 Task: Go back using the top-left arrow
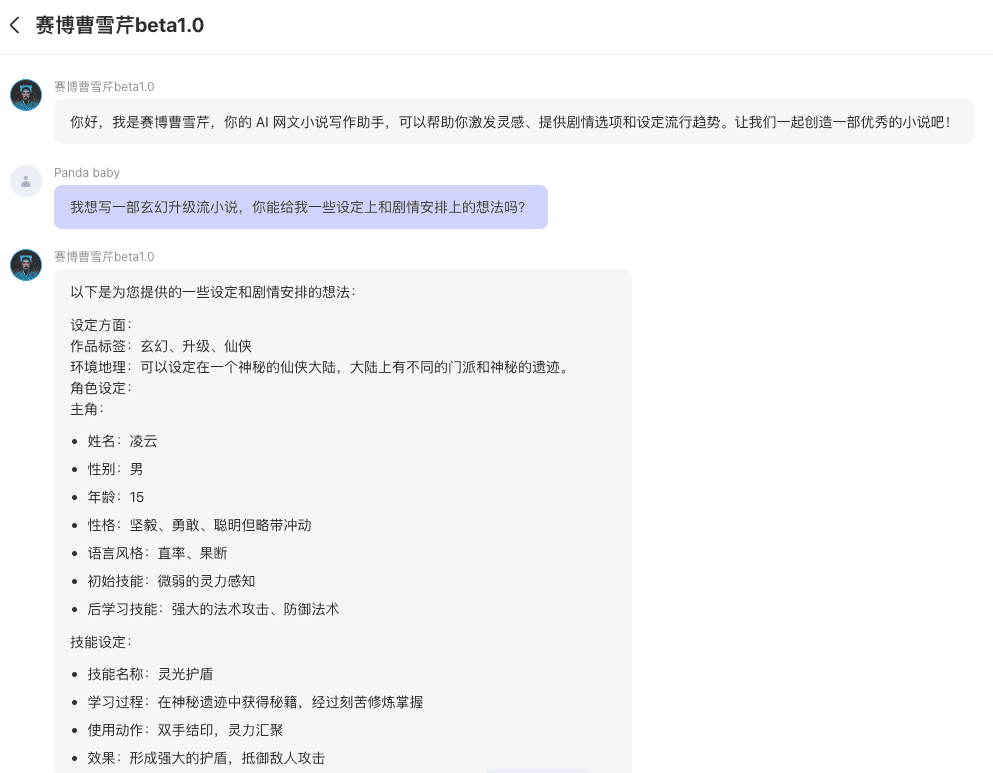pyautogui.click(x=15, y=26)
